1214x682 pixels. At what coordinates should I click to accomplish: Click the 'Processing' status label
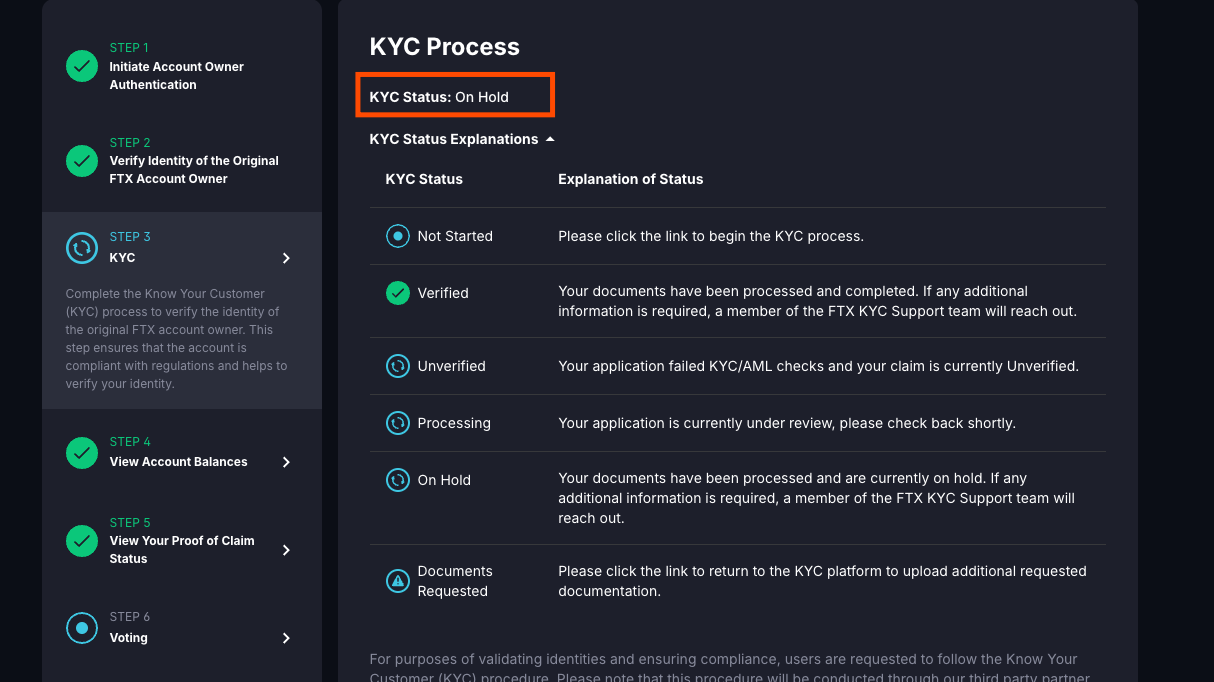tap(454, 423)
